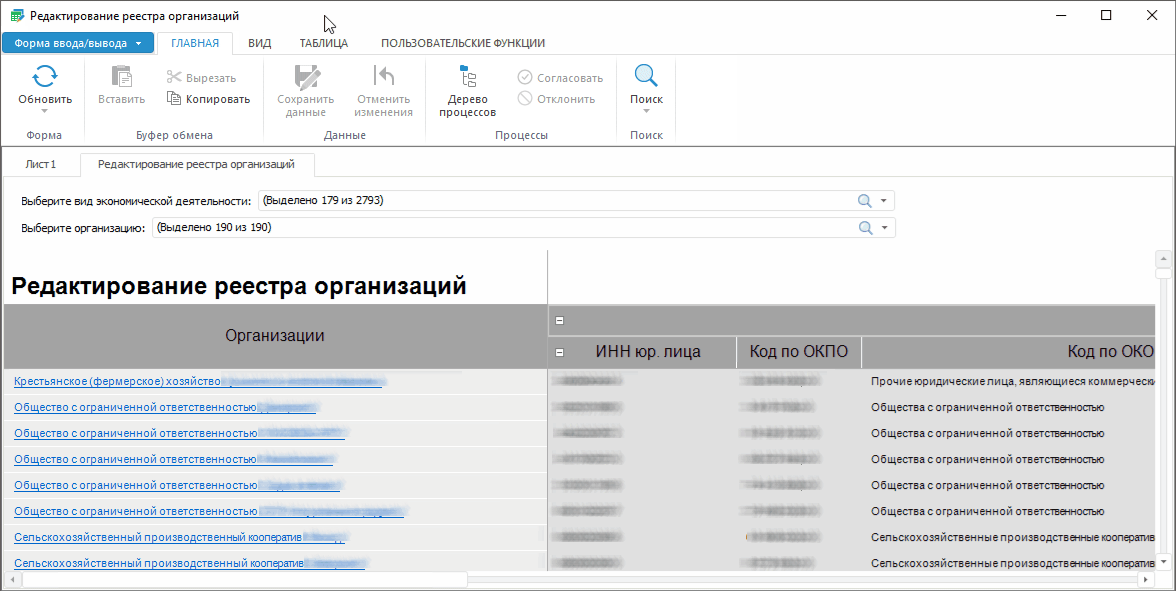Open Дерево процессов process tree
The height and width of the screenshot is (591, 1176).
tap(467, 77)
